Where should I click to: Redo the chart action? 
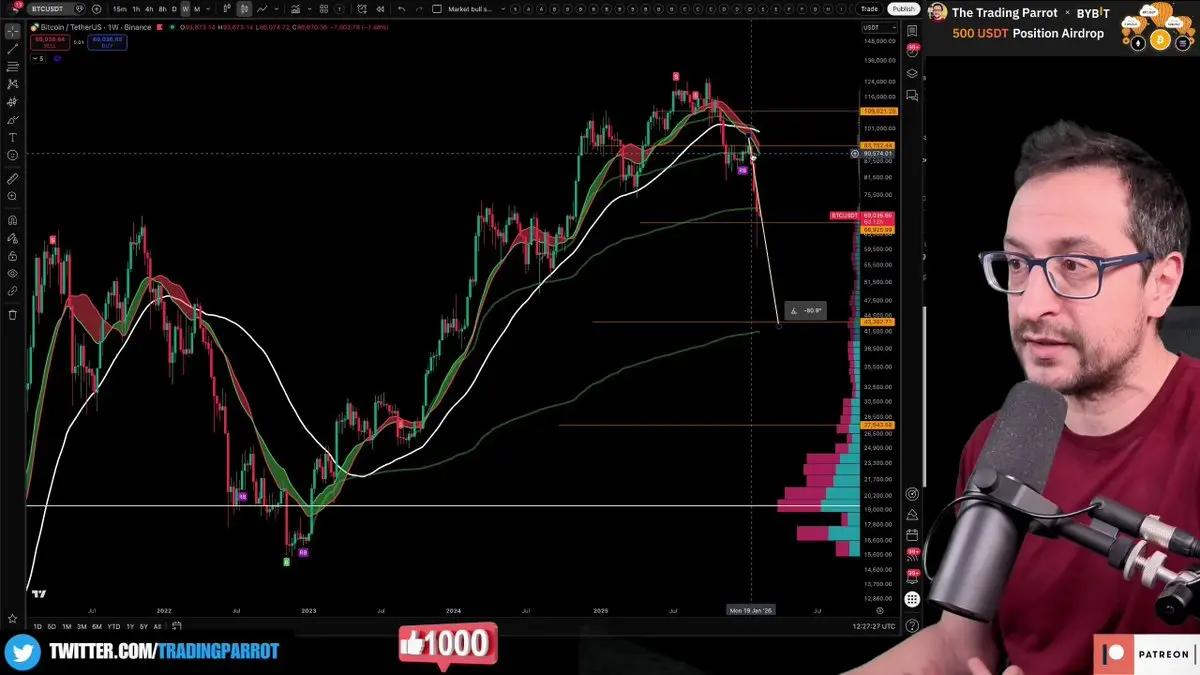point(419,9)
